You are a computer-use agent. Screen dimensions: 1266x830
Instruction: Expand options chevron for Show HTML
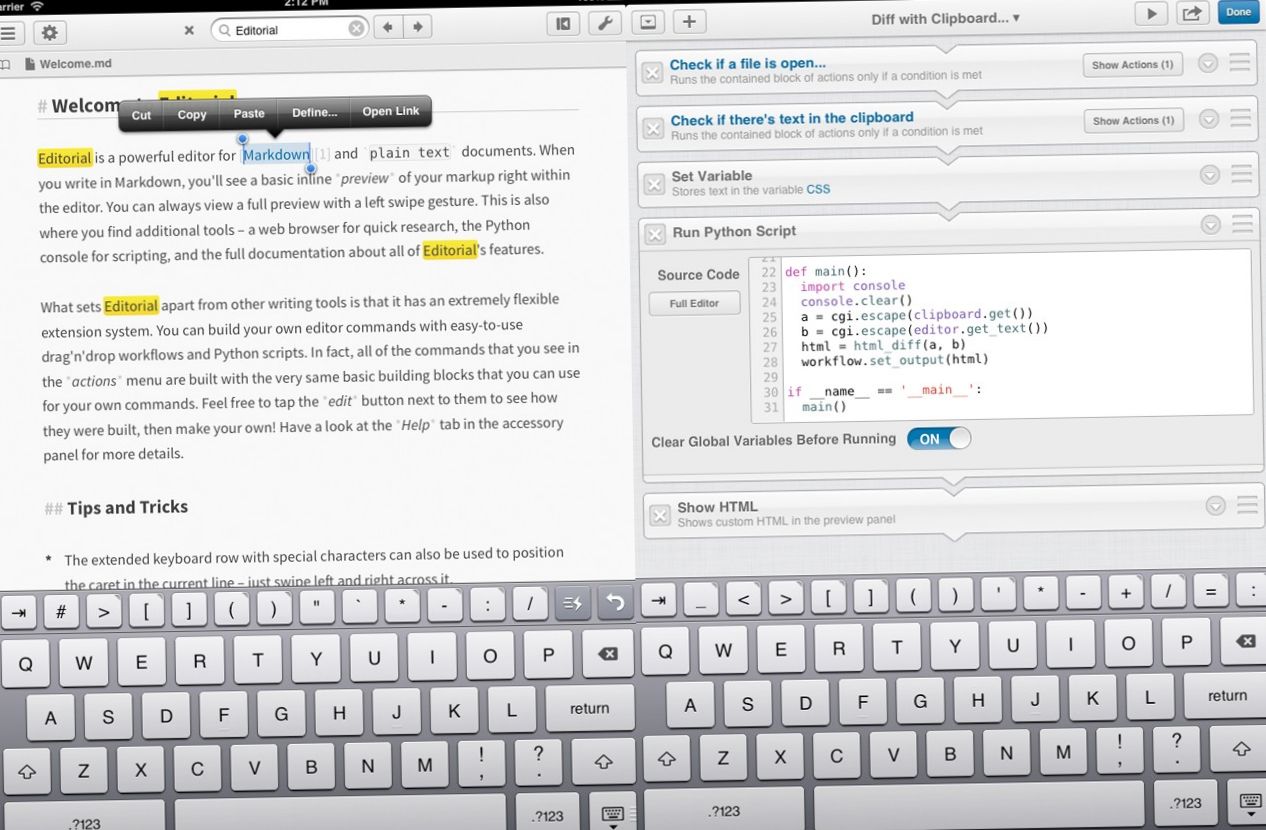click(1215, 505)
